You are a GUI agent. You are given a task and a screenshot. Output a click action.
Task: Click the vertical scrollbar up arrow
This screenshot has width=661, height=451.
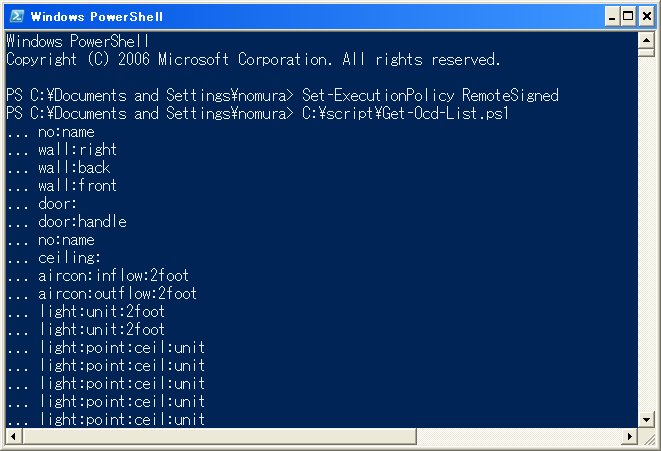(647, 41)
